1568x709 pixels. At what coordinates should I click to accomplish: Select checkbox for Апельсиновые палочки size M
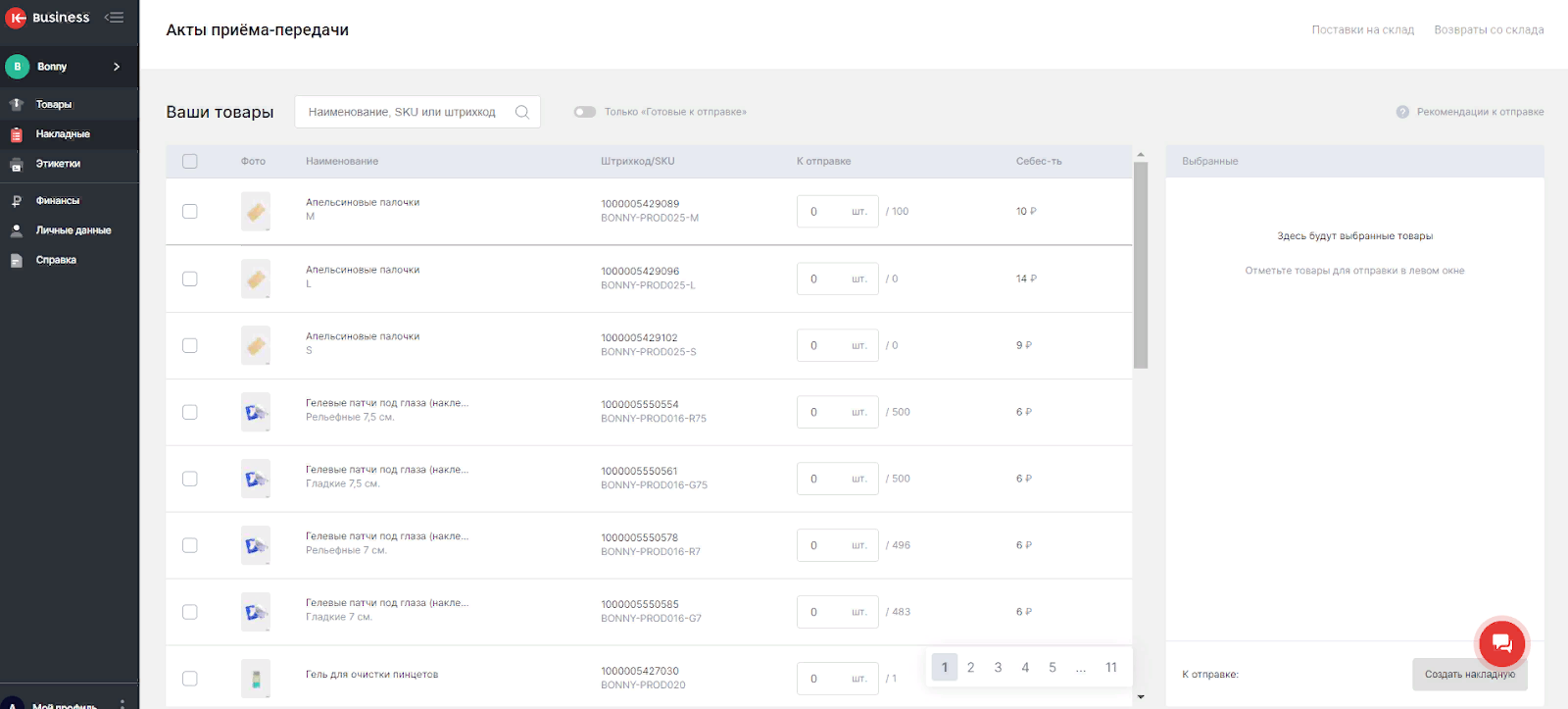pyautogui.click(x=190, y=212)
